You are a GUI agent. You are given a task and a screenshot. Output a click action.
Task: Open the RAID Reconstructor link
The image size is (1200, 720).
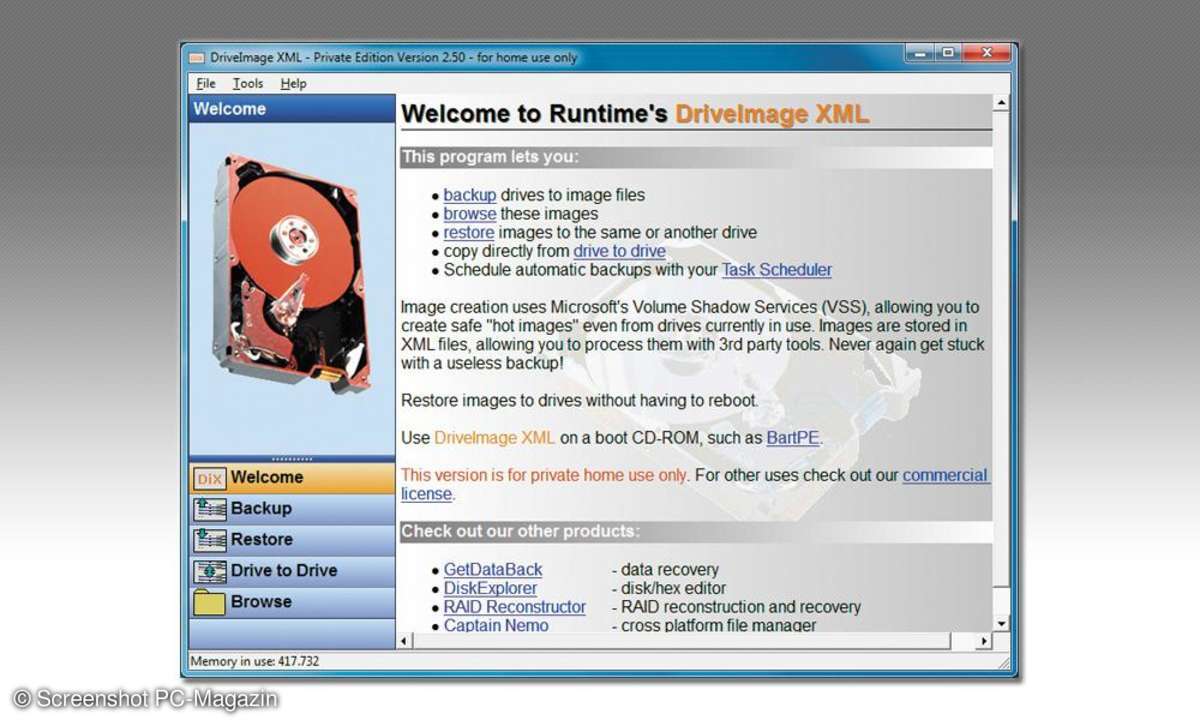click(x=514, y=607)
